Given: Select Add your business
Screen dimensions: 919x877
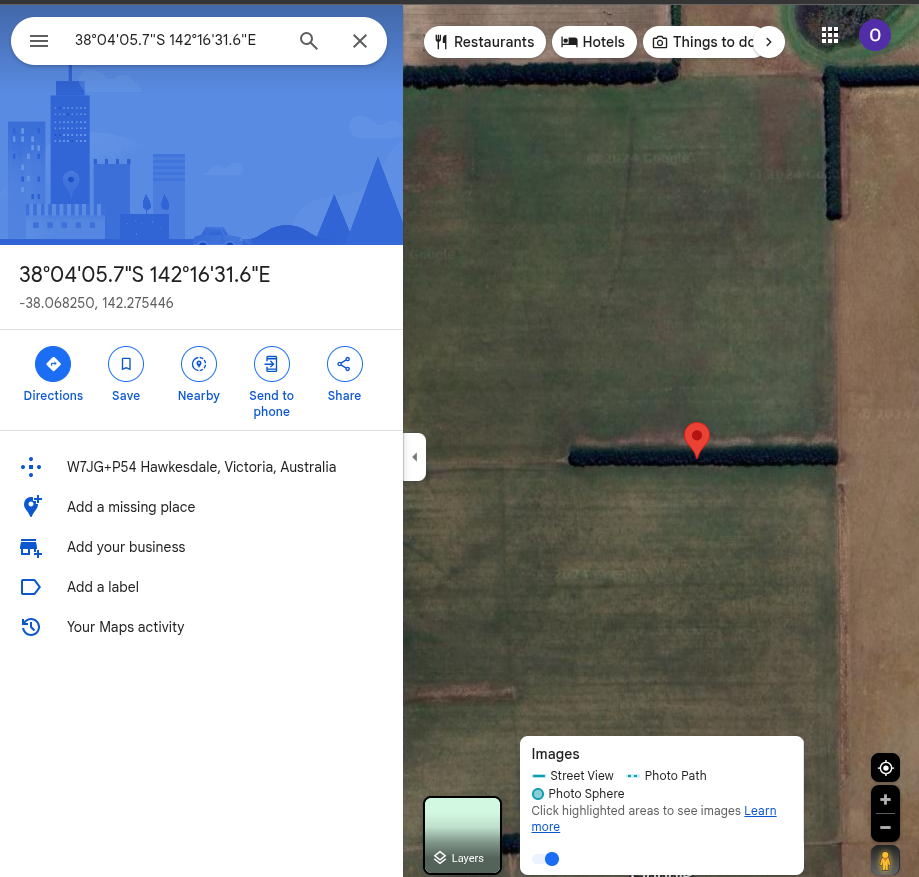Looking at the screenshot, I should 201,546.
